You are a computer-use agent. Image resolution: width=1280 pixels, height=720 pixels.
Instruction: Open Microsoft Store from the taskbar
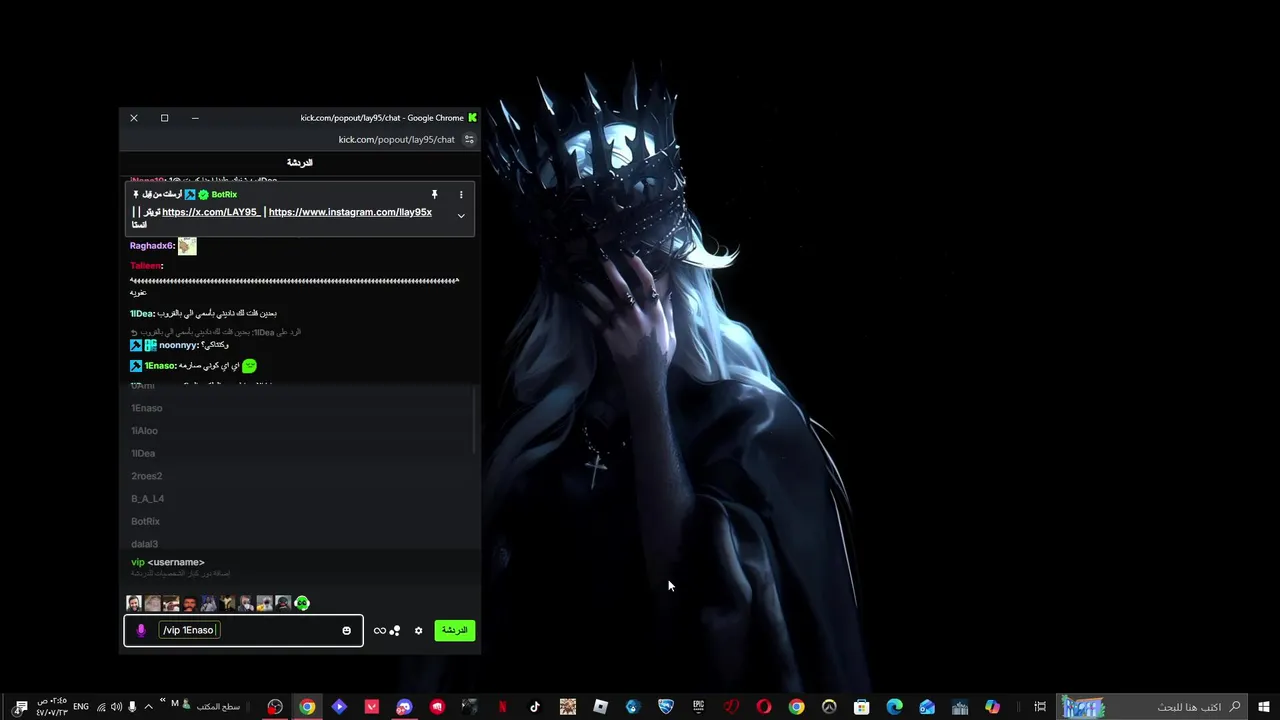(x=862, y=707)
